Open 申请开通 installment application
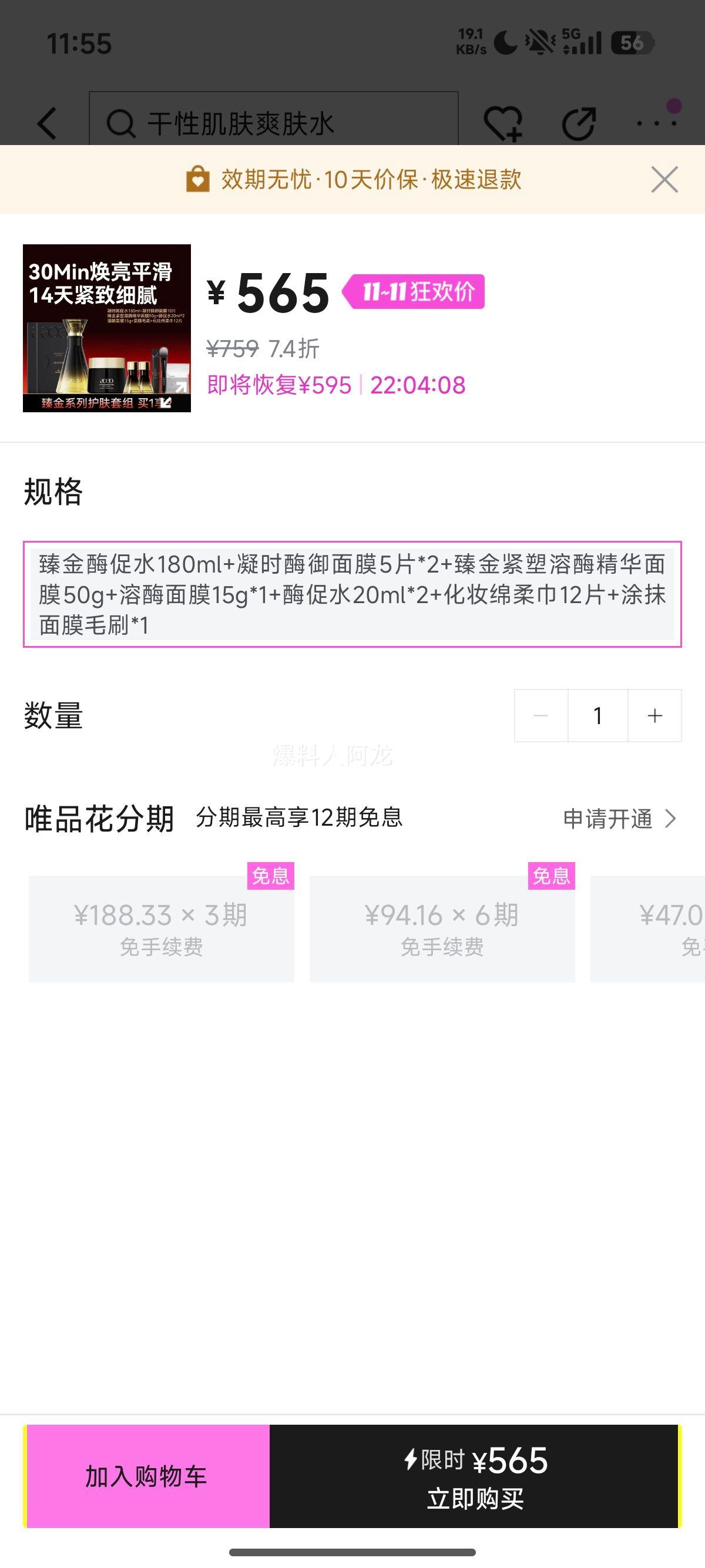Viewport: 705px width, 1568px height. [x=619, y=819]
